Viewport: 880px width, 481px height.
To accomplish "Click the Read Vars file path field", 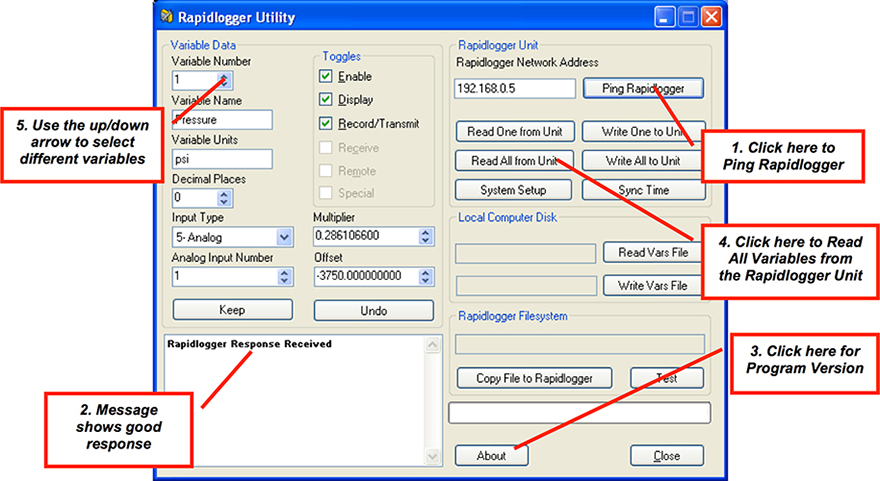I will tap(525, 254).
